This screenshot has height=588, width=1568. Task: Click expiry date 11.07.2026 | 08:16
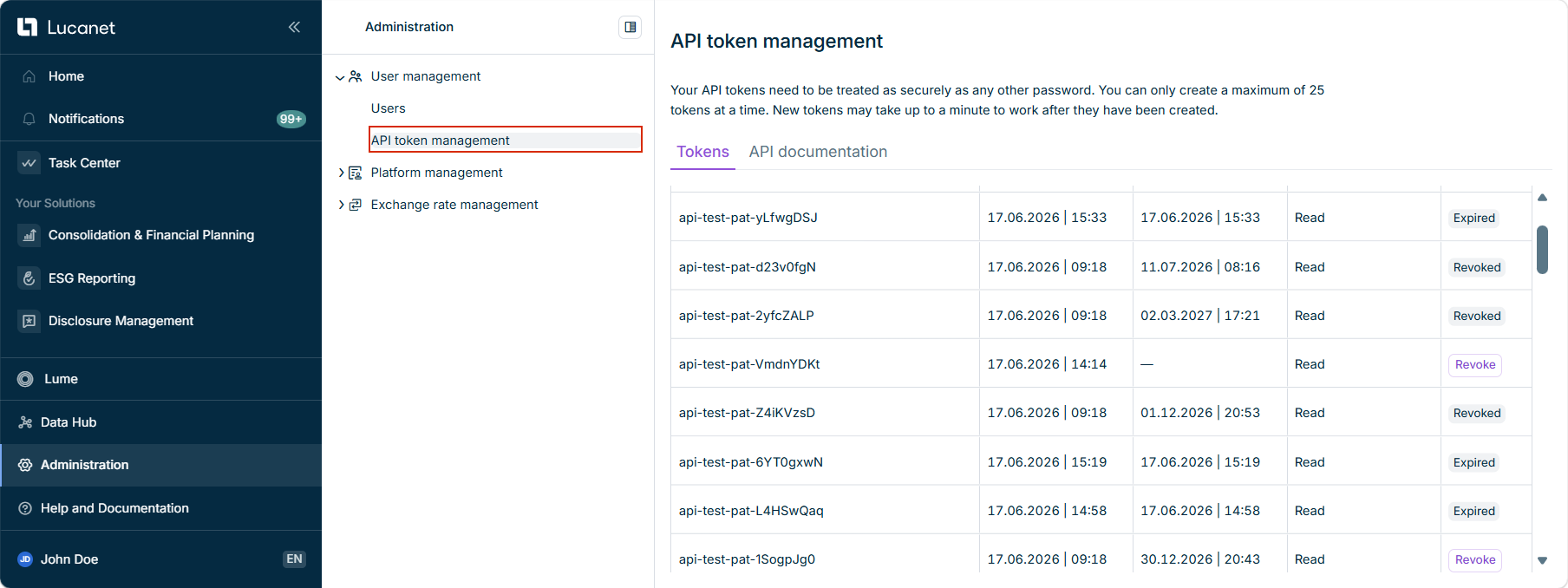(x=1200, y=267)
